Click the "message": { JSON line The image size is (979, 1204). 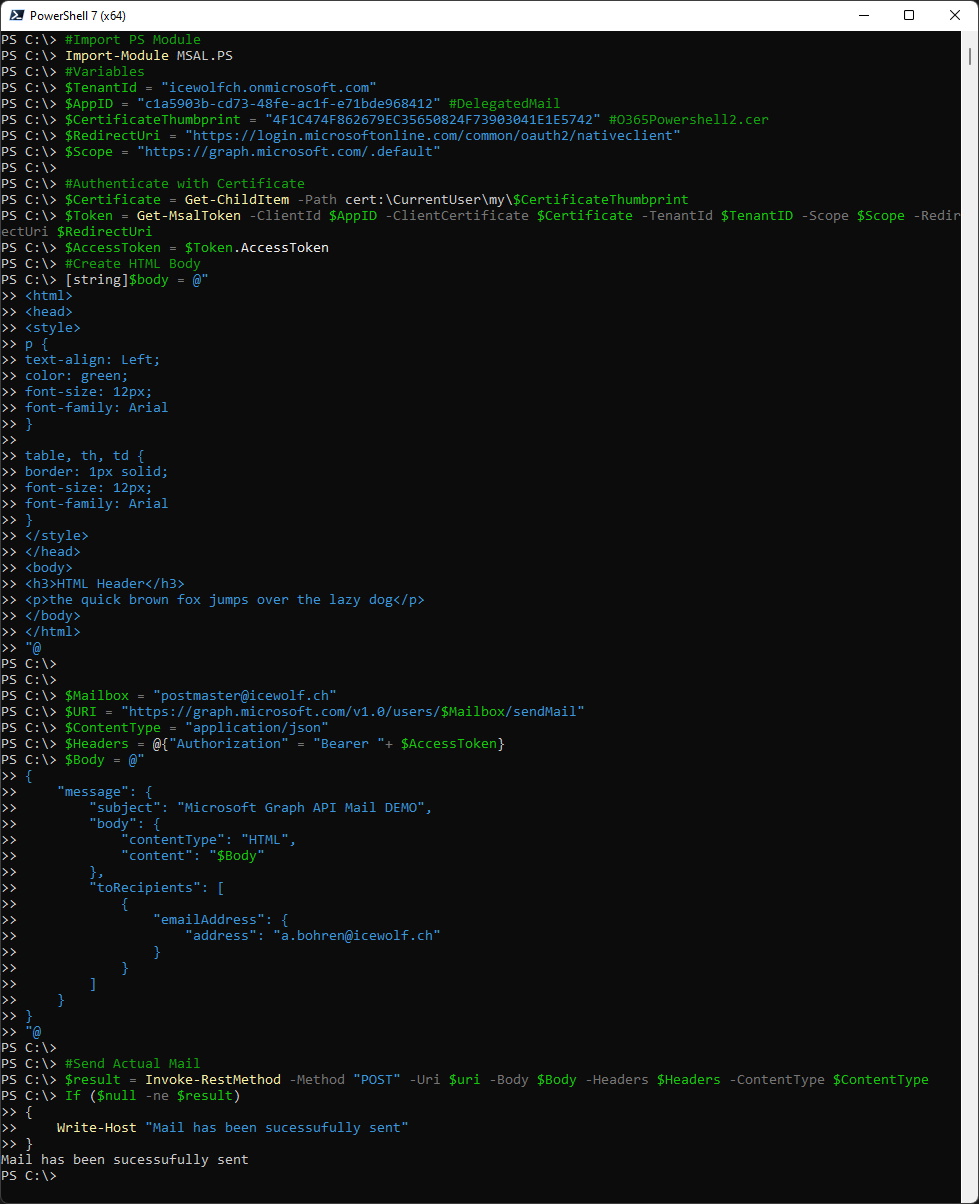point(105,792)
